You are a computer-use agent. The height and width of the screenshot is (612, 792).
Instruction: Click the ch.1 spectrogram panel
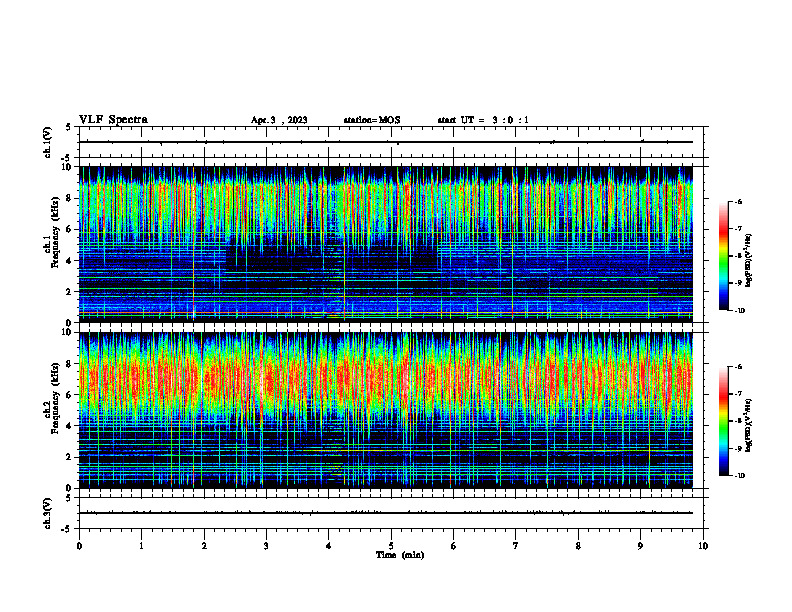pyautogui.click(x=386, y=244)
